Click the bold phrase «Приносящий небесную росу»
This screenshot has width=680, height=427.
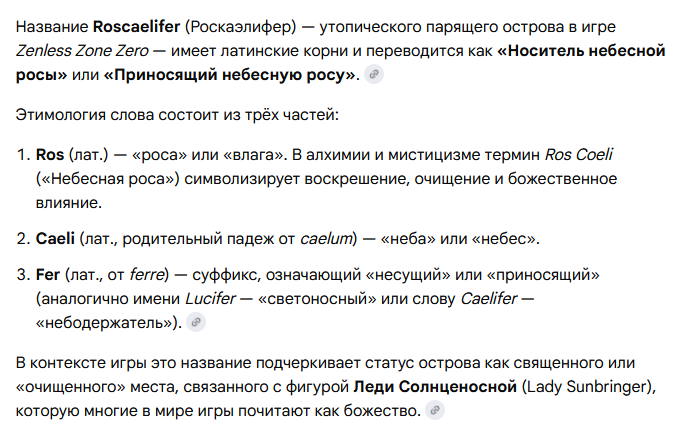point(230,75)
